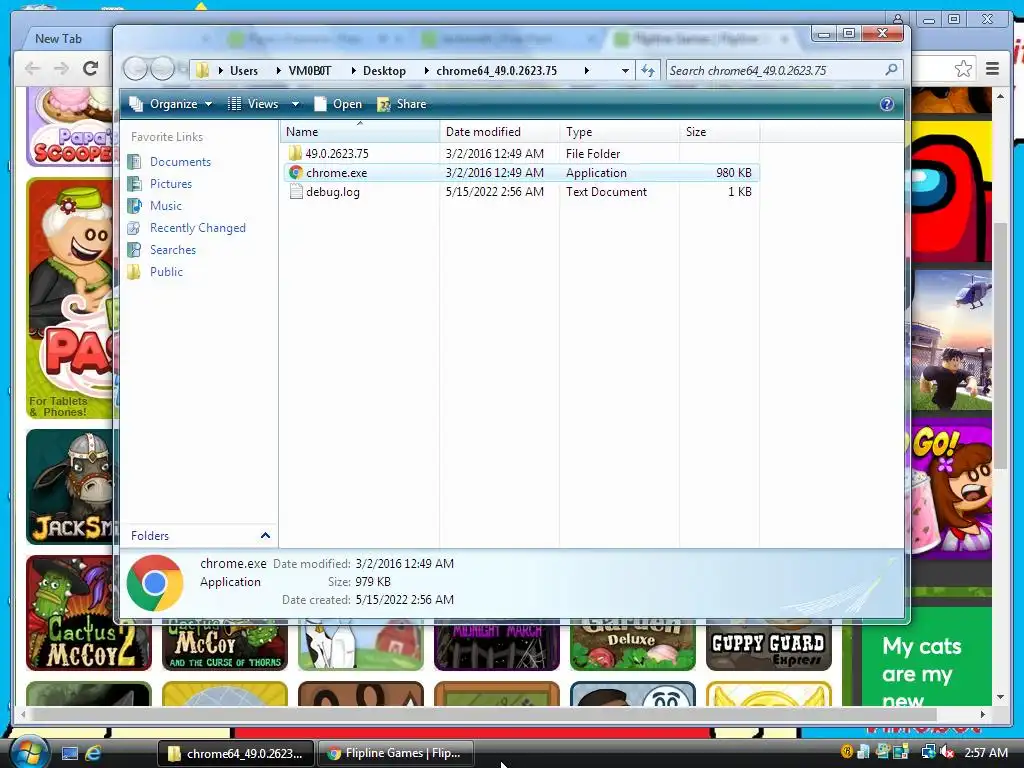Click the muted volume tray icon
1024x768 pixels.
[948, 752]
